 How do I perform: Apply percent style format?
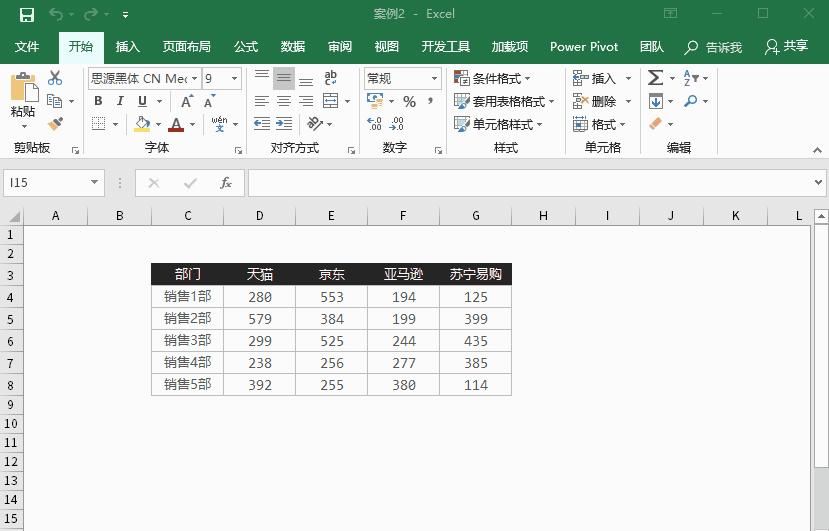point(409,101)
